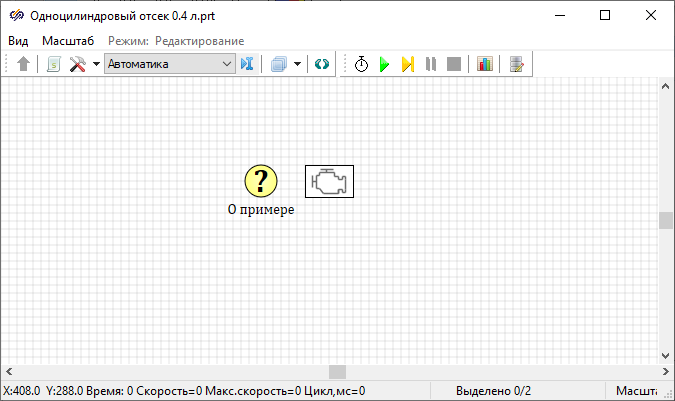This screenshot has height=401, width=675.
Task: Click the settings list pencil icon
Action: 516,64
